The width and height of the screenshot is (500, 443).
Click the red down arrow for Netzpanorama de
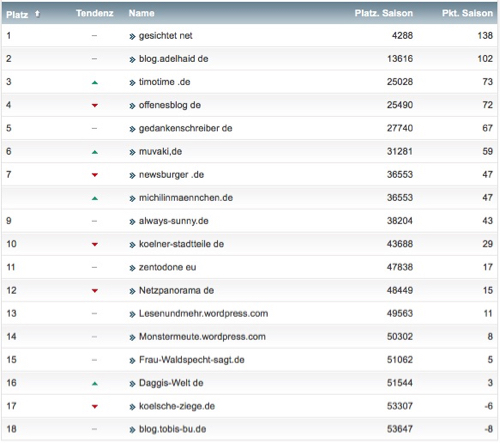click(x=95, y=291)
